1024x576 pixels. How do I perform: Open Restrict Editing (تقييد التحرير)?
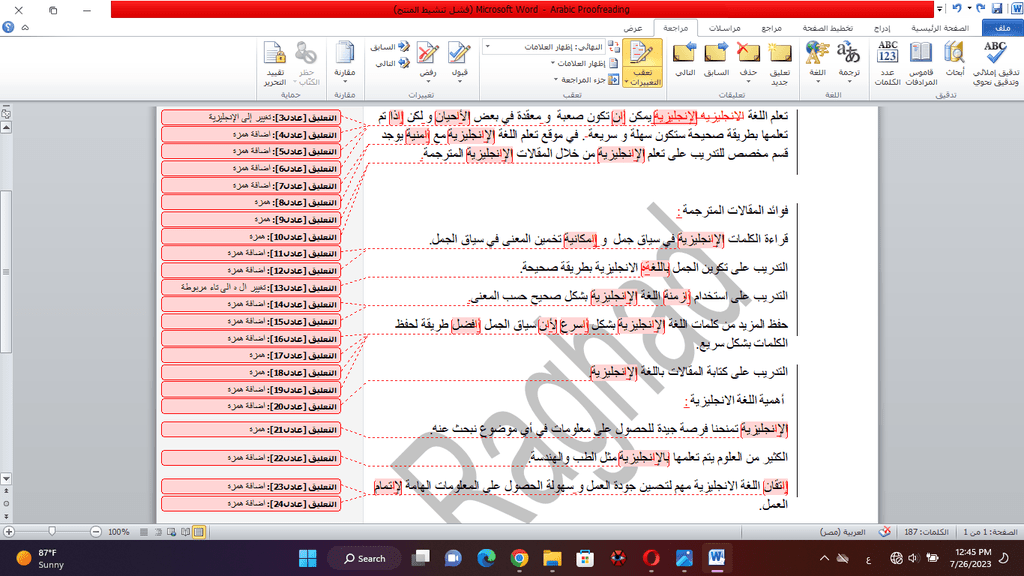274,63
